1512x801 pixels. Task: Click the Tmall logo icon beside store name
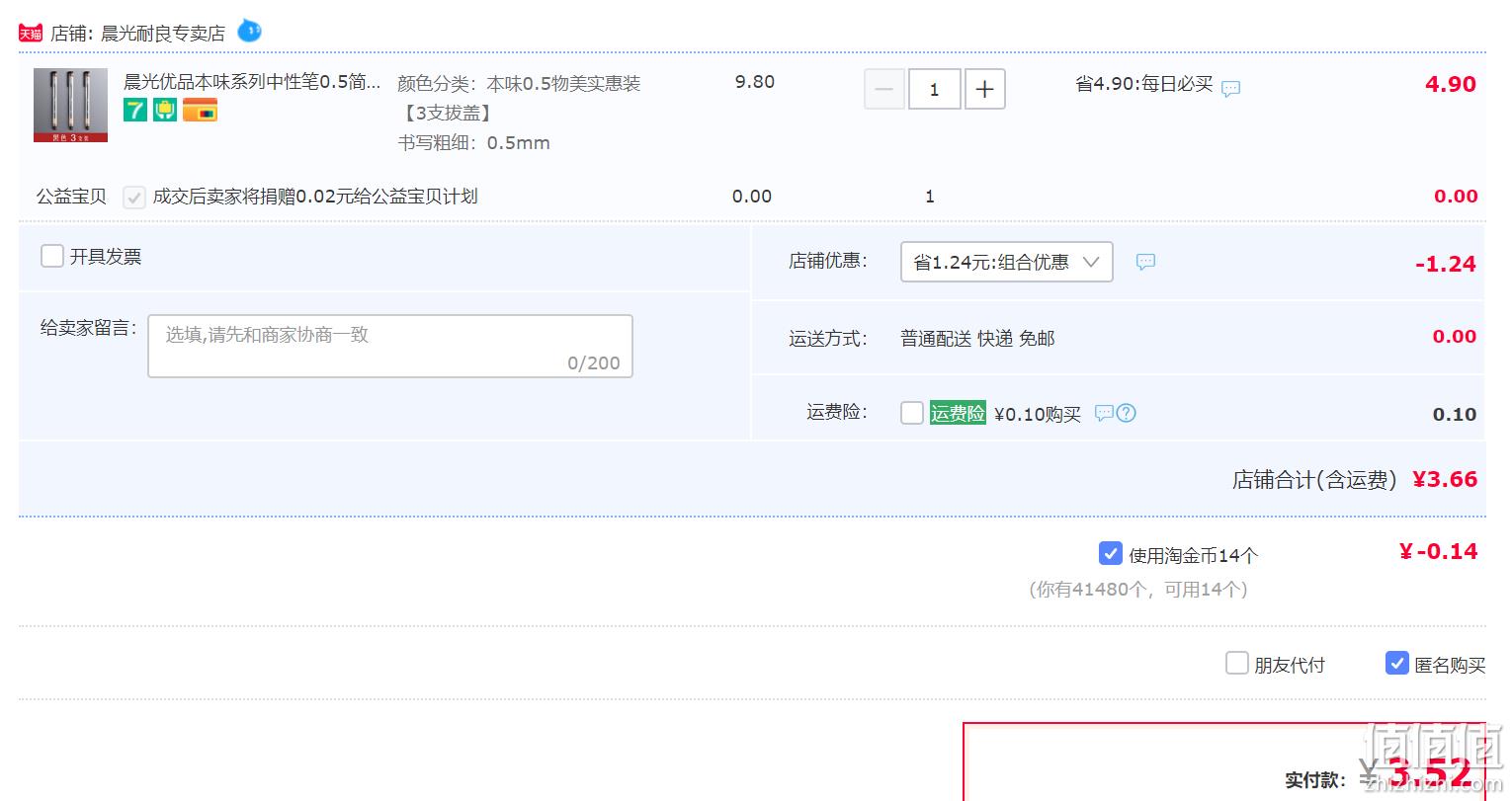(31, 34)
